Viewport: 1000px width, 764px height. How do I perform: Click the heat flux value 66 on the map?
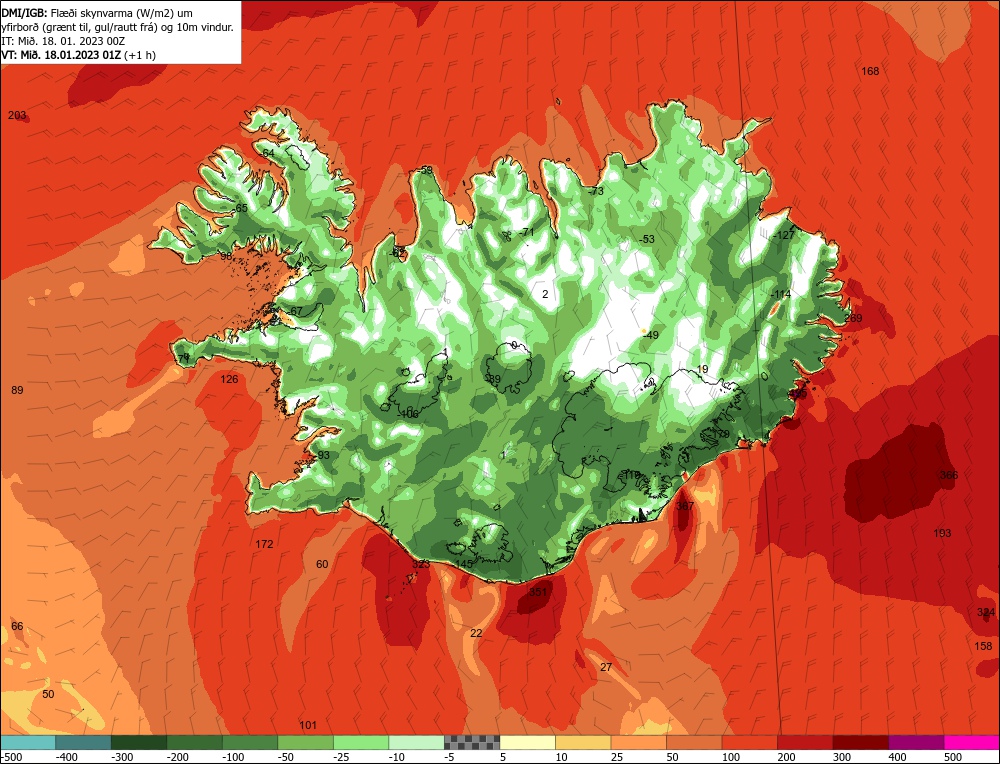(17, 626)
